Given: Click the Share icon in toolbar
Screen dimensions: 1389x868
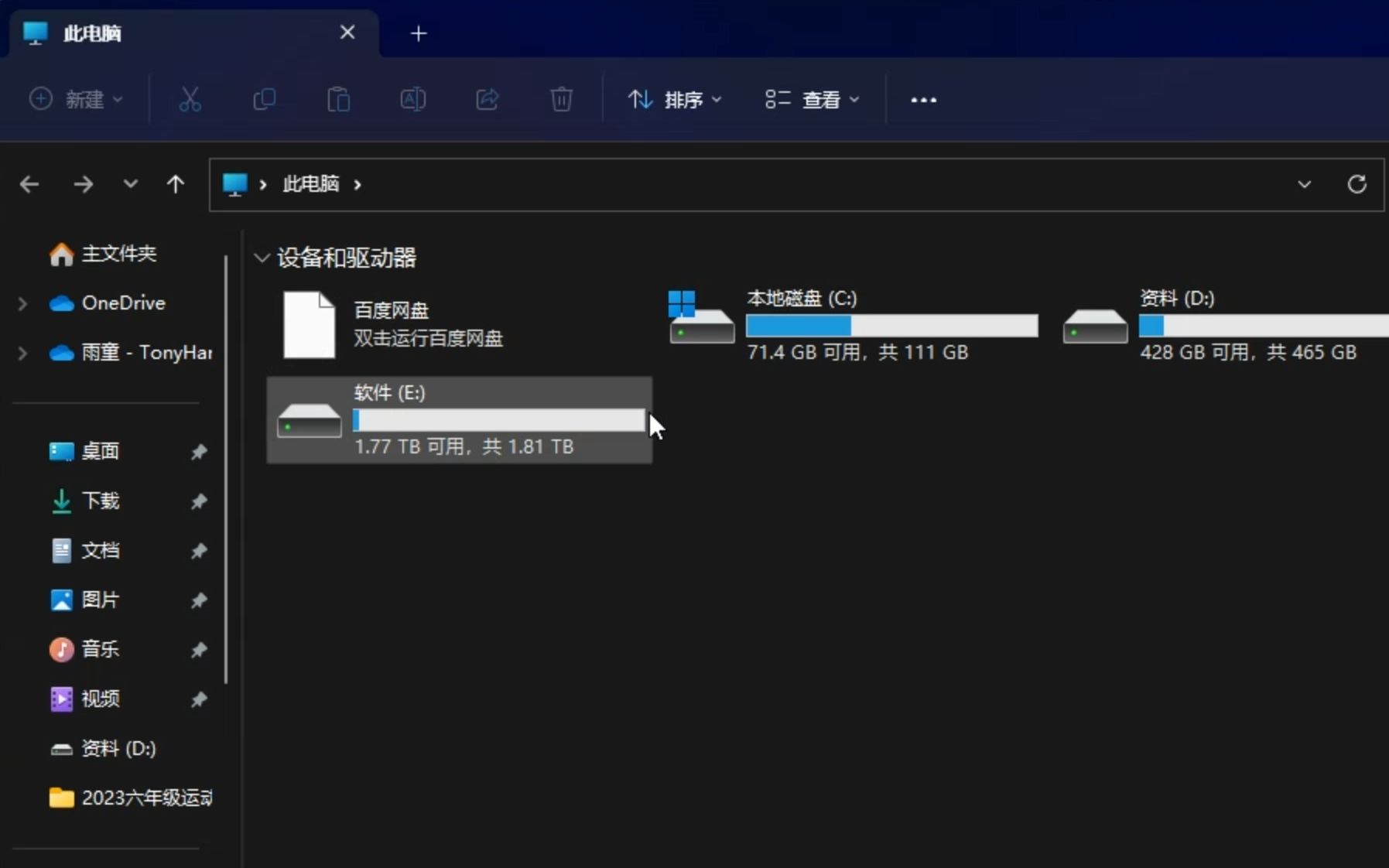Looking at the screenshot, I should (487, 100).
